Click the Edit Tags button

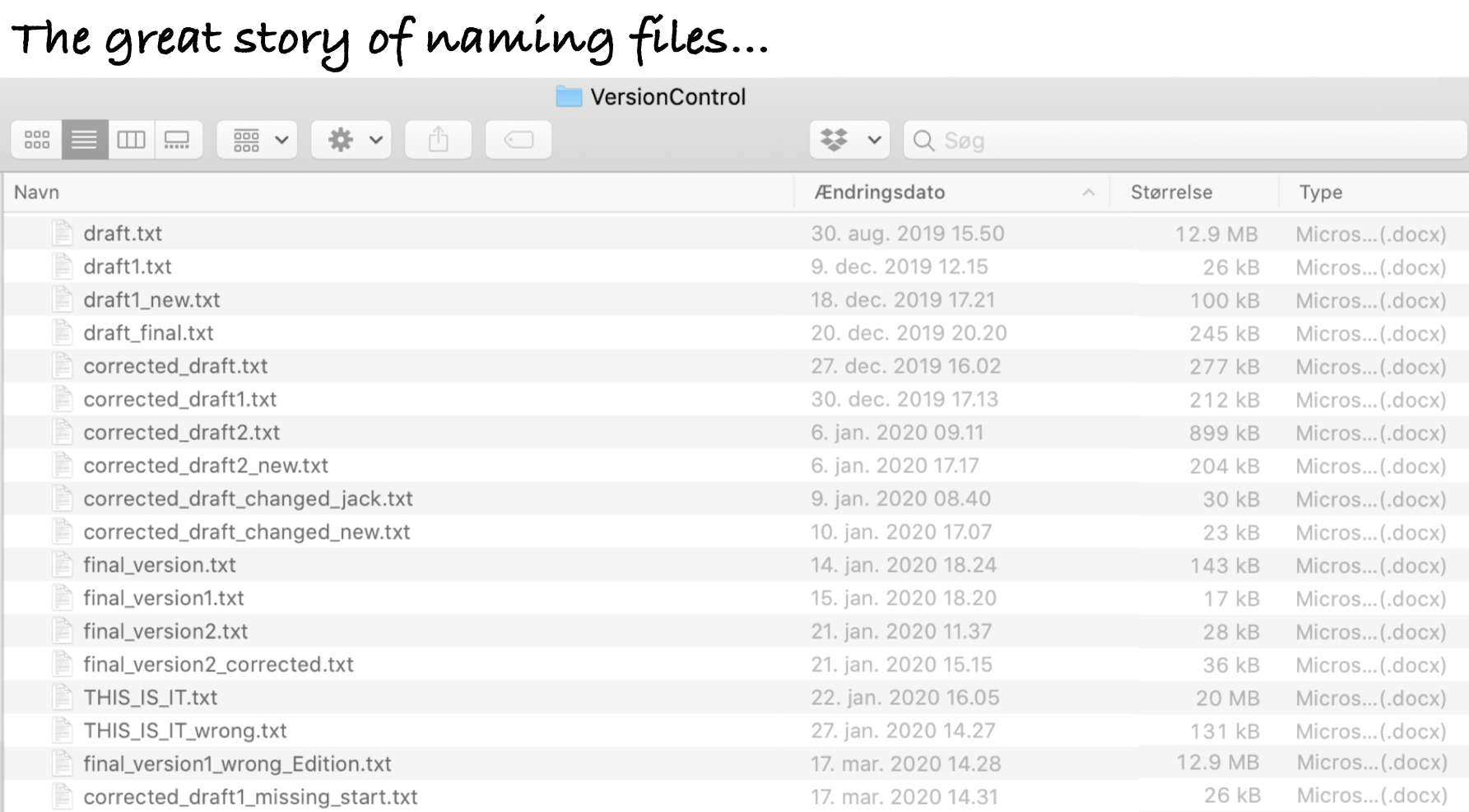pos(518,140)
